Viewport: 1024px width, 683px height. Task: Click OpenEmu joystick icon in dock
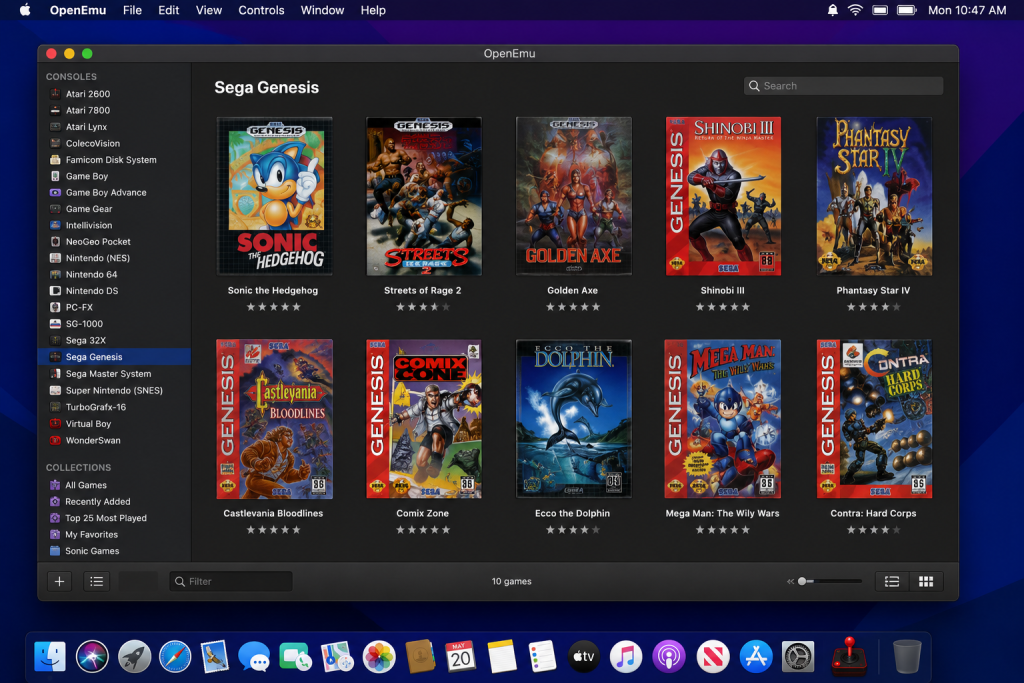point(849,656)
